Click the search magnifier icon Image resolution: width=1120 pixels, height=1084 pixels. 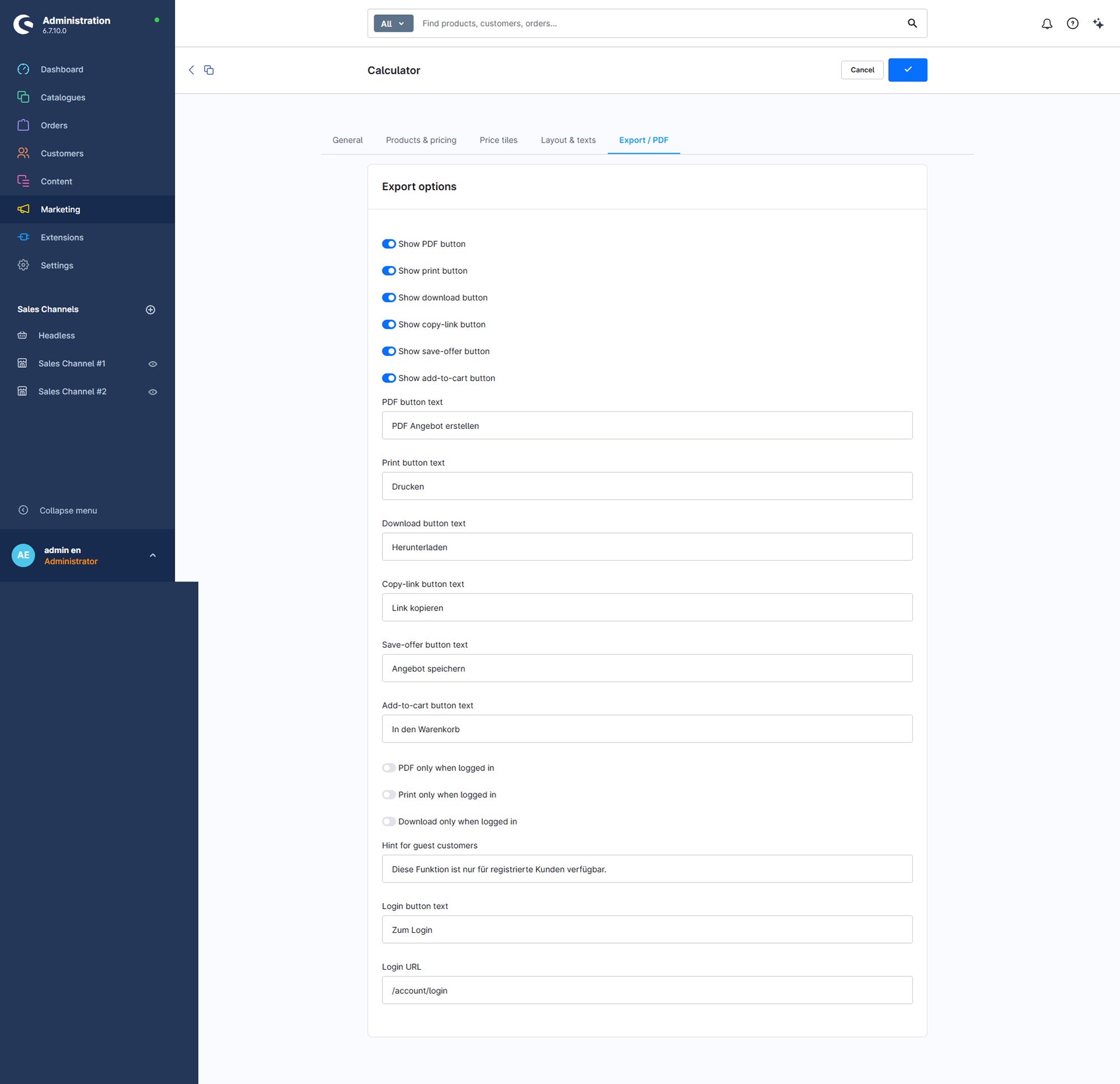click(912, 23)
